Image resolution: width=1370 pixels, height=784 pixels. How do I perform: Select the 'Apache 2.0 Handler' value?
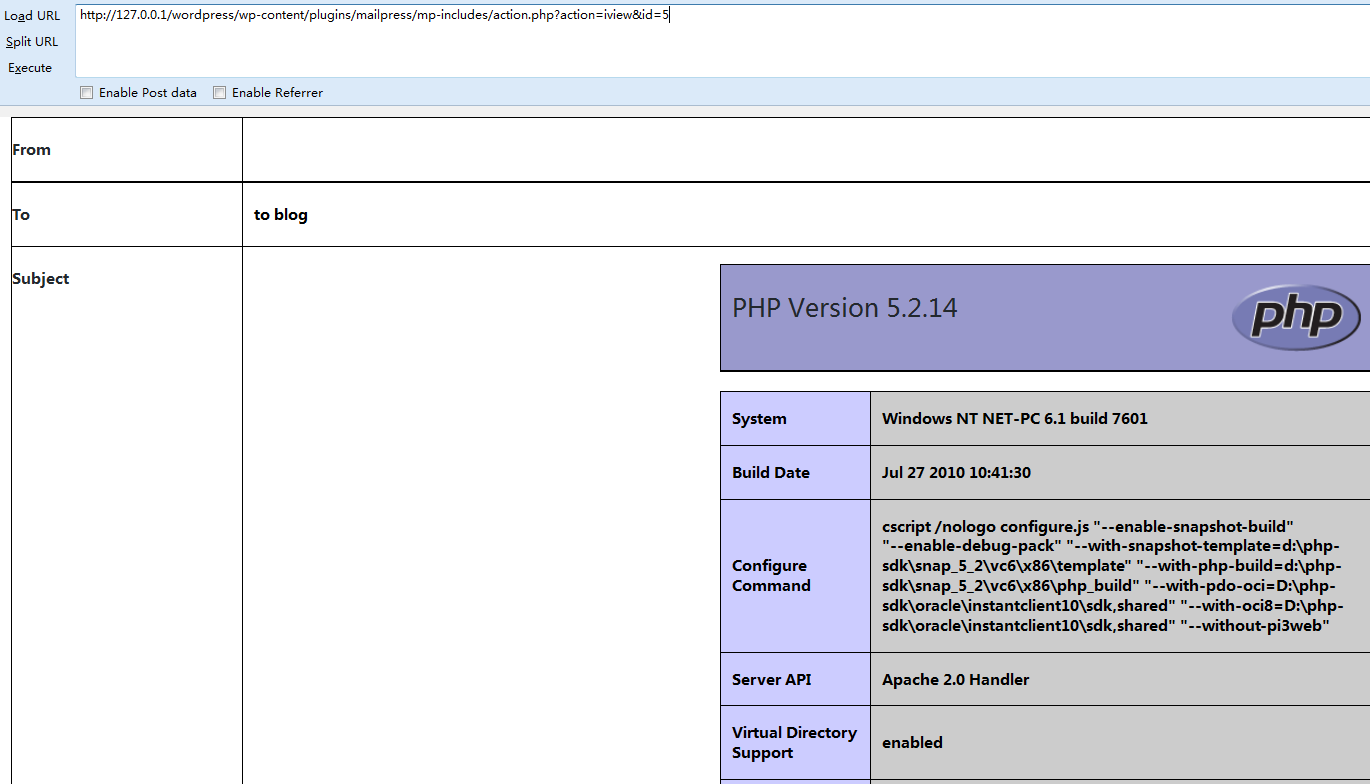point(955,680)
